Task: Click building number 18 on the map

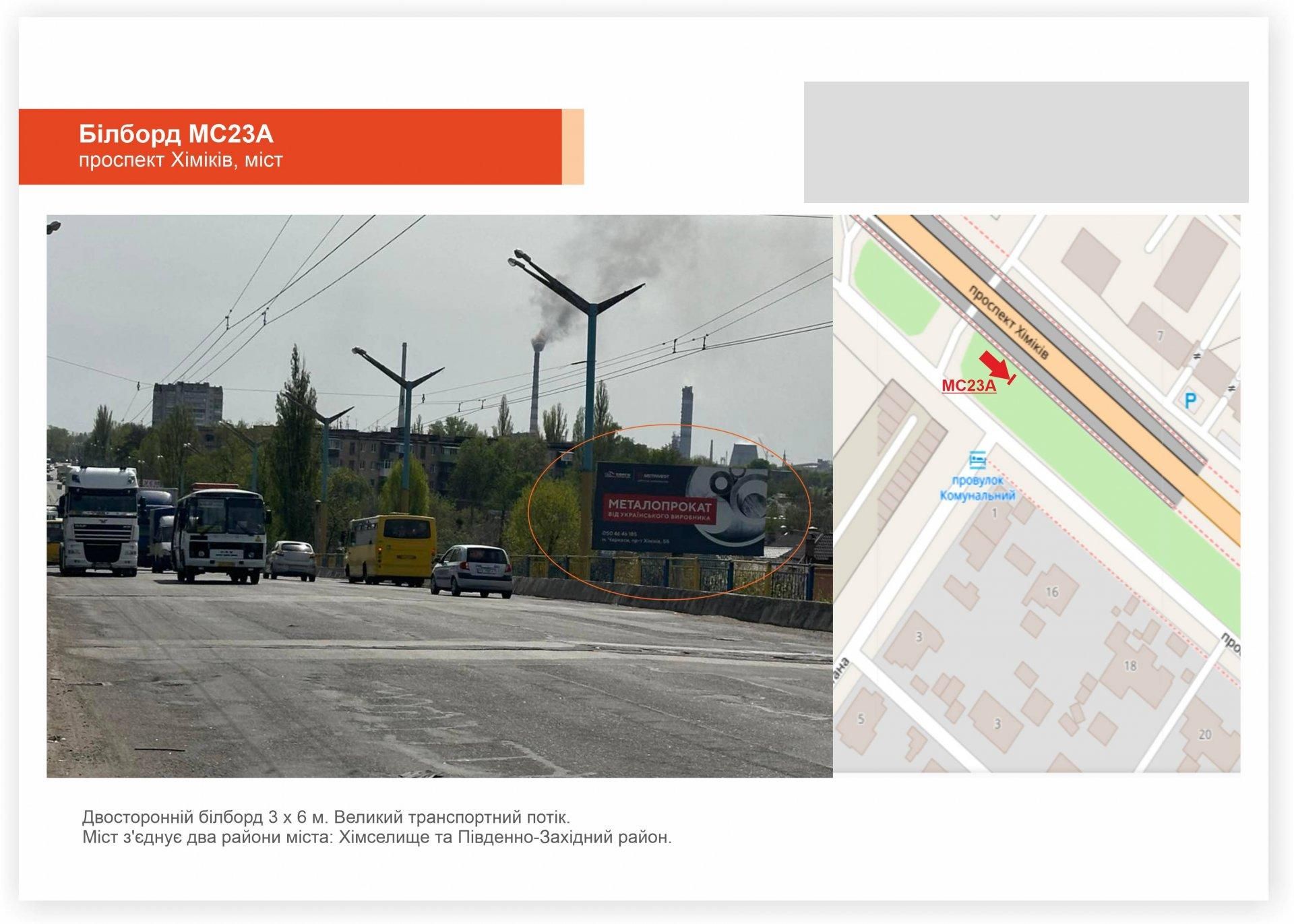Action: pos(1130,666)
